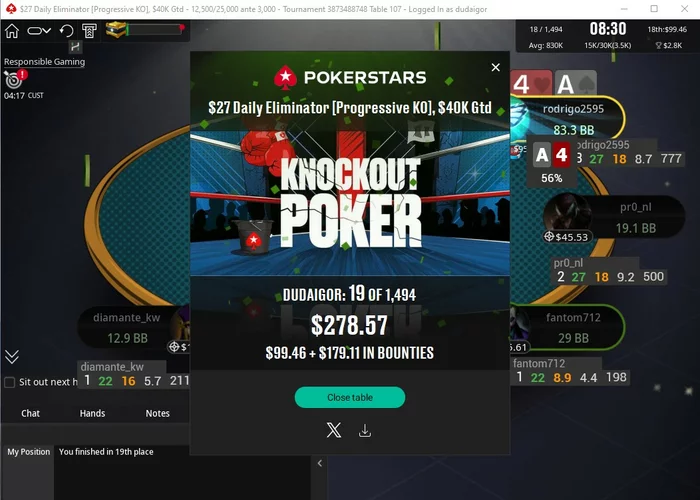Open the Responsible Gaming link
This screenshot has width=700, height=500.
44,62
